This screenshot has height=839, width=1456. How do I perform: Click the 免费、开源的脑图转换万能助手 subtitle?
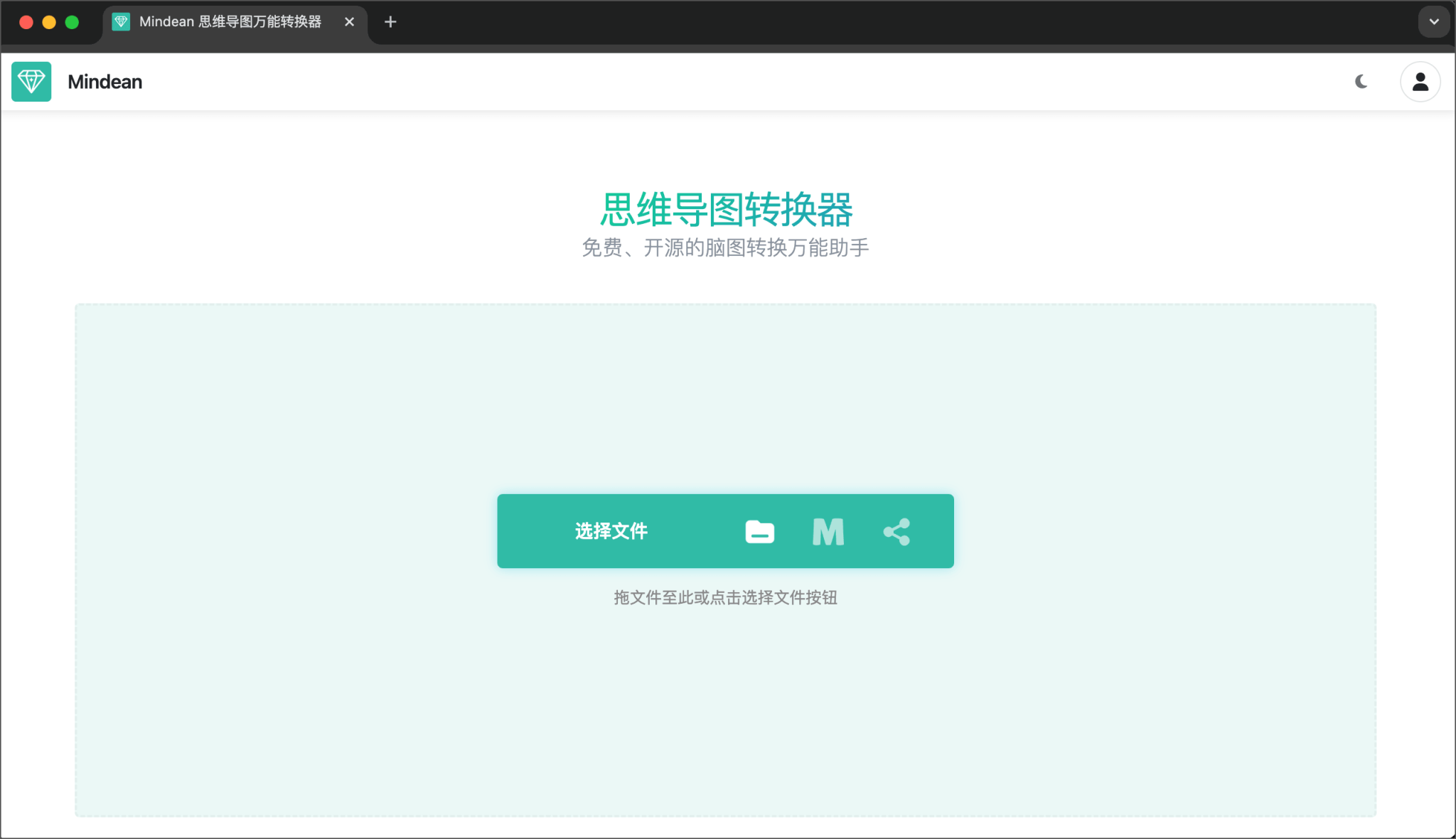[725, 247]
